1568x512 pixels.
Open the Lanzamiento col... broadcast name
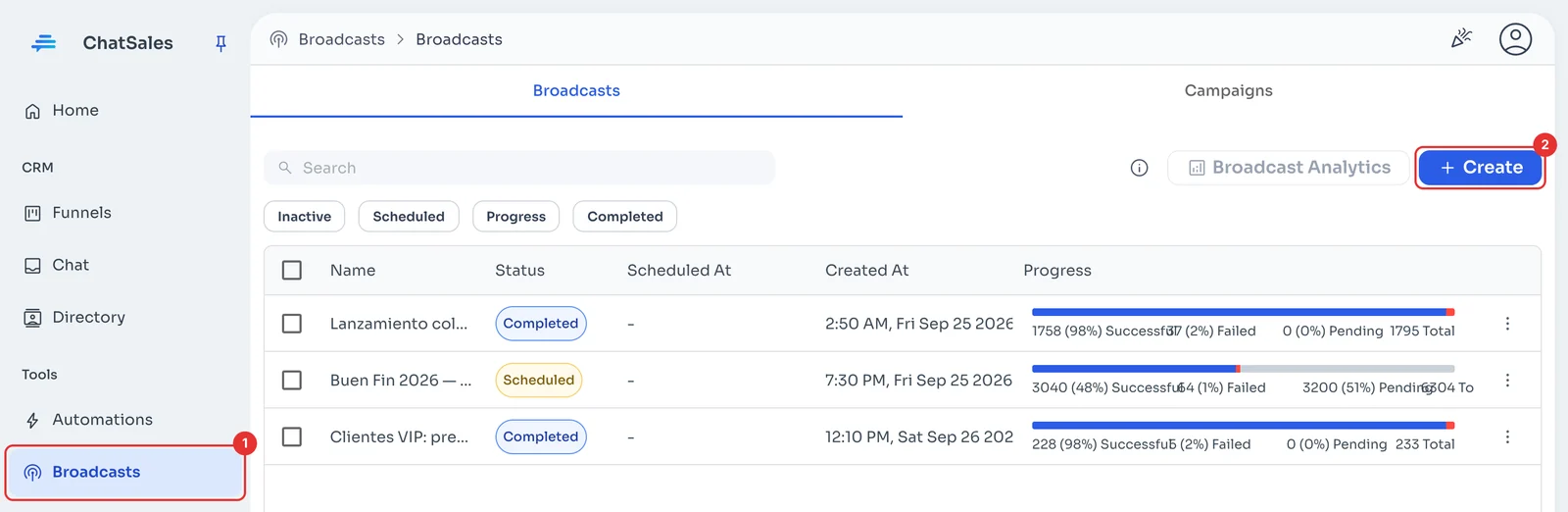point(399,324)
